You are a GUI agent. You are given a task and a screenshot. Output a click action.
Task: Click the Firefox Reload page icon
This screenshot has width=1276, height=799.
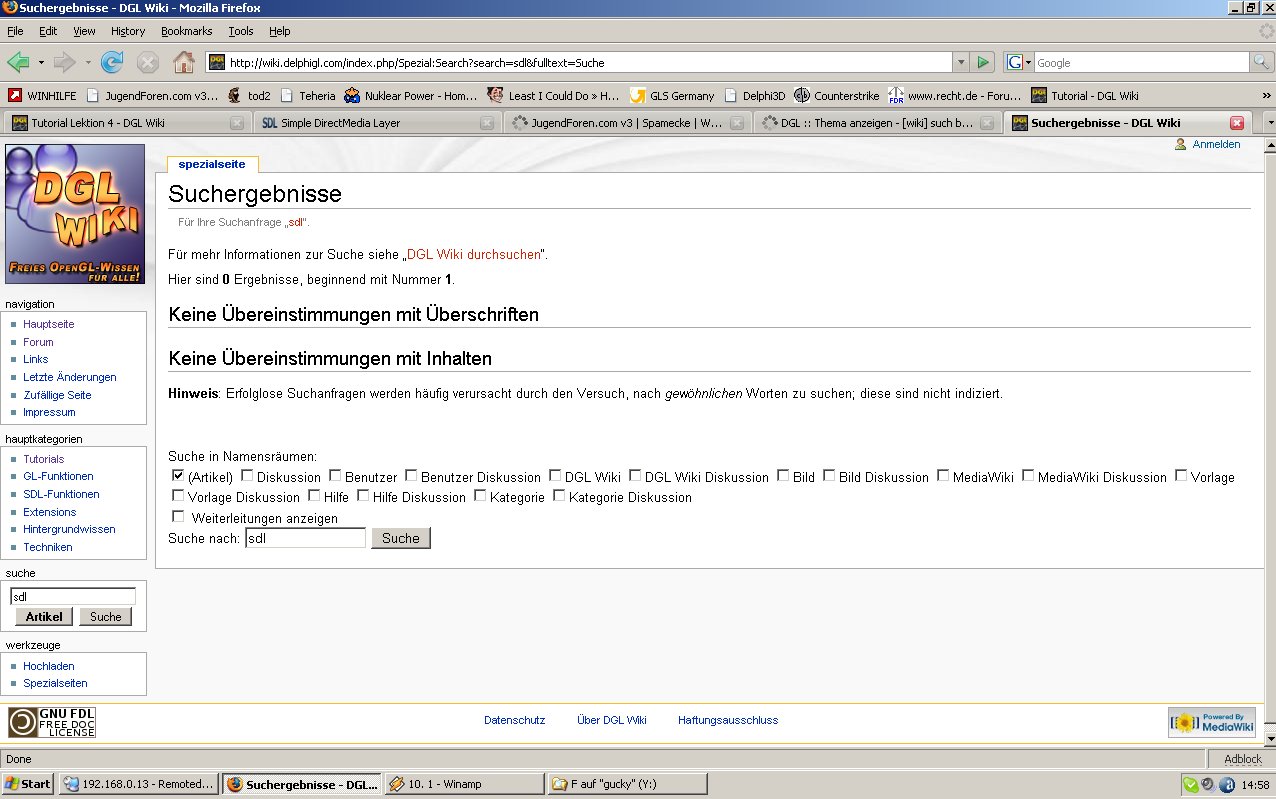pyautogui.click(x=111, y=63)
